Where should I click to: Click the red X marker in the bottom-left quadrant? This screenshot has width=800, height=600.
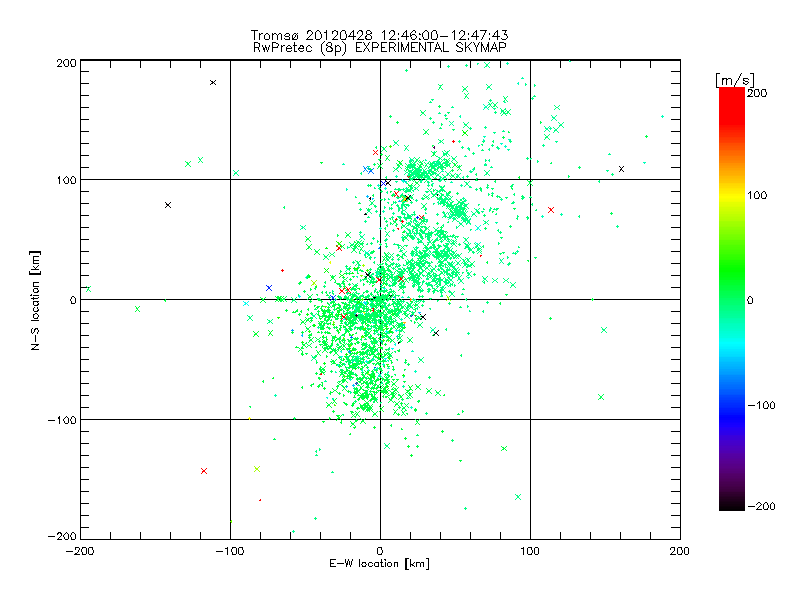(204, 471)
